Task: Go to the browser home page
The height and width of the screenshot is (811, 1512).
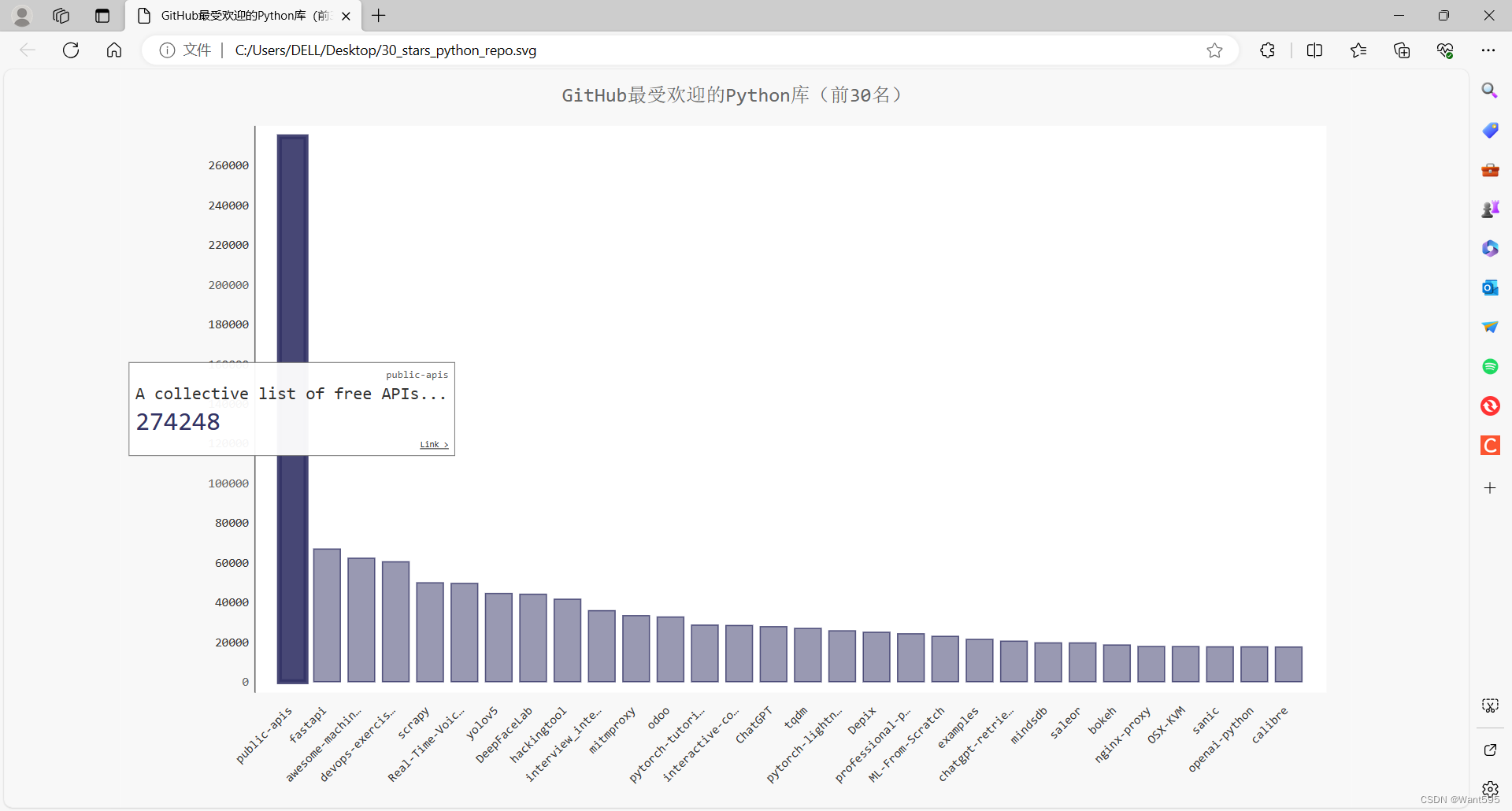Action: pyautogui.click(x=114, y=50)
